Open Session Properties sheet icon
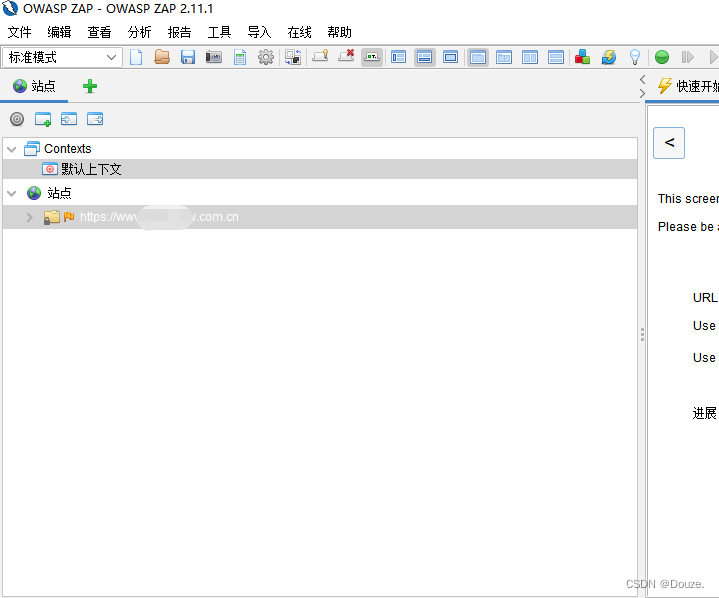Viewport: 719px width, 598px height. click(240, 57)
